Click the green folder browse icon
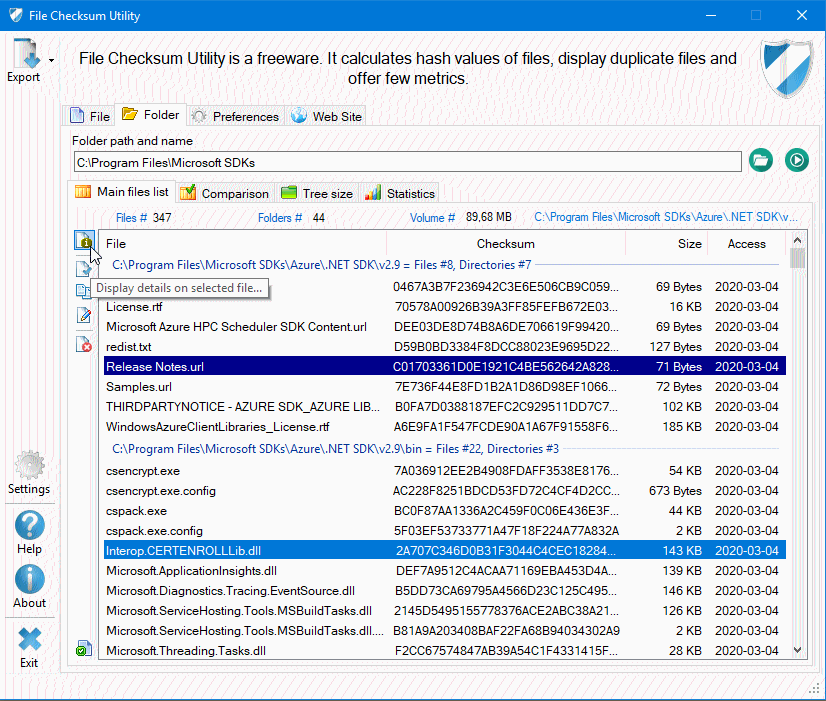This screenshot has width=826, height=701. [760, 160]
